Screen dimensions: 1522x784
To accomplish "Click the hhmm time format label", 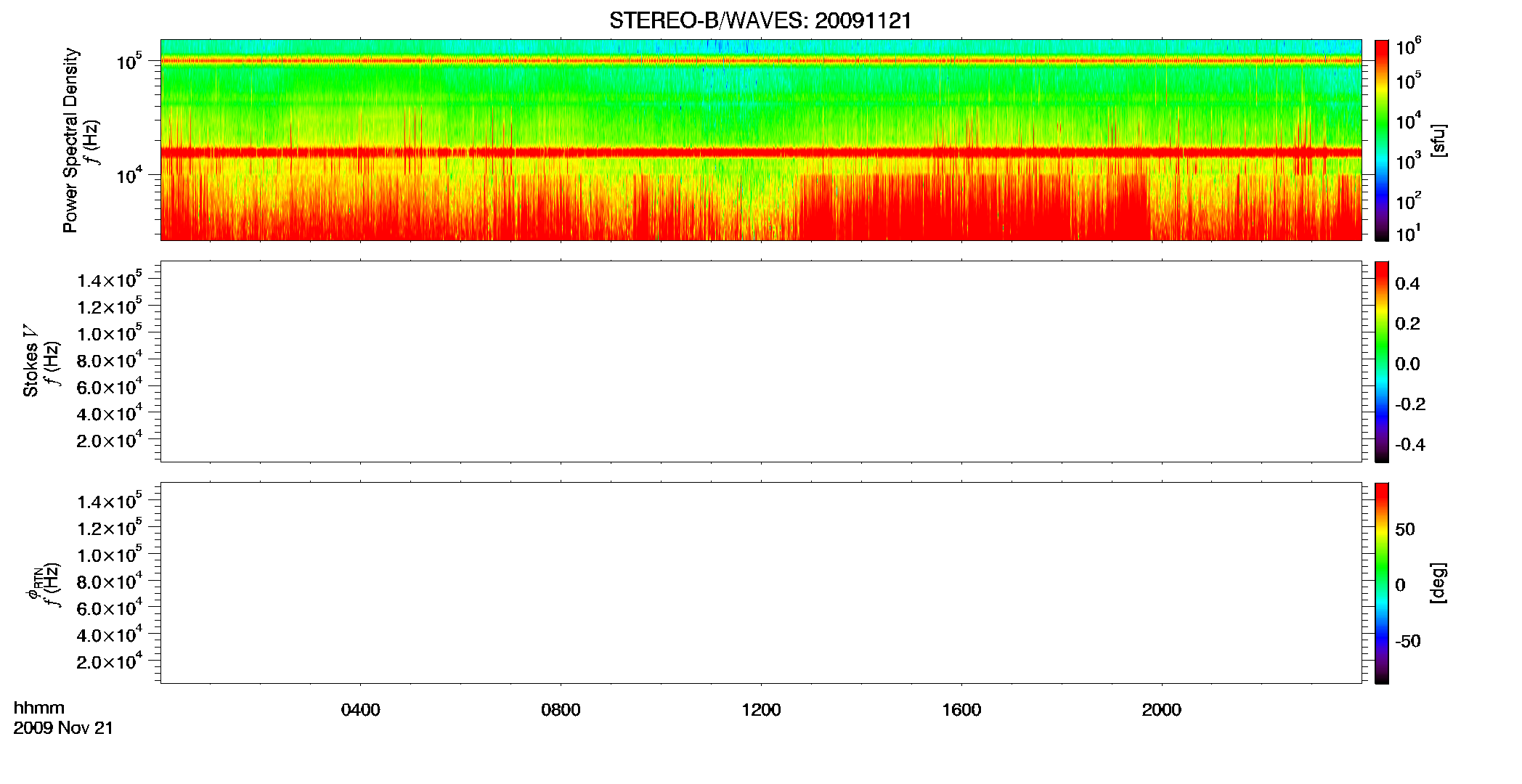I will pos(39,708).
